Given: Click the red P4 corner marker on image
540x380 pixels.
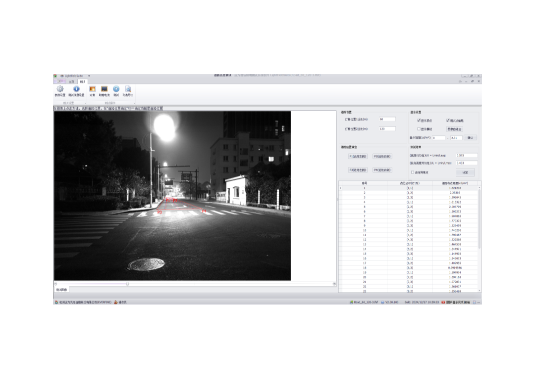Looking at the screenshot, I should tap(204, 211).
